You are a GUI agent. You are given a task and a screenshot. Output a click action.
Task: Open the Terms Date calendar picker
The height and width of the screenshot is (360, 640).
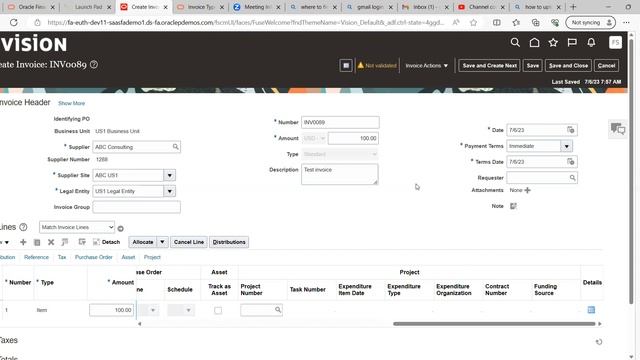click(x=571, y=162)
